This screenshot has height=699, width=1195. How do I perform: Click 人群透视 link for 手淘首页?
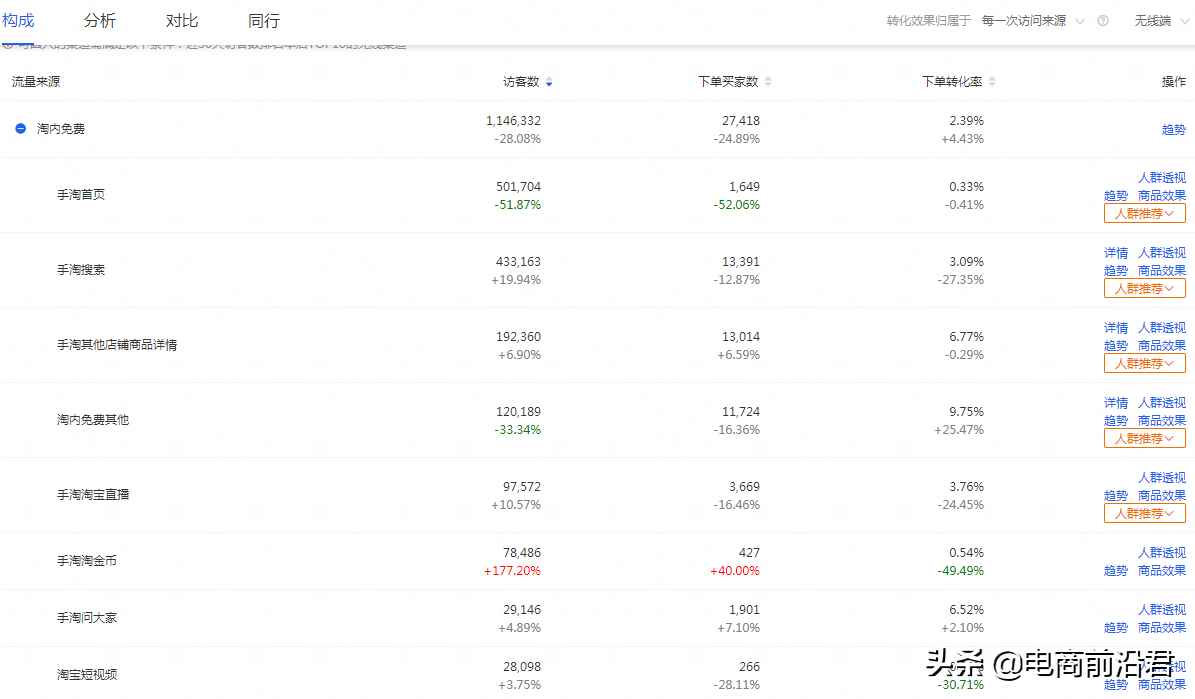tap(1161, 178)
